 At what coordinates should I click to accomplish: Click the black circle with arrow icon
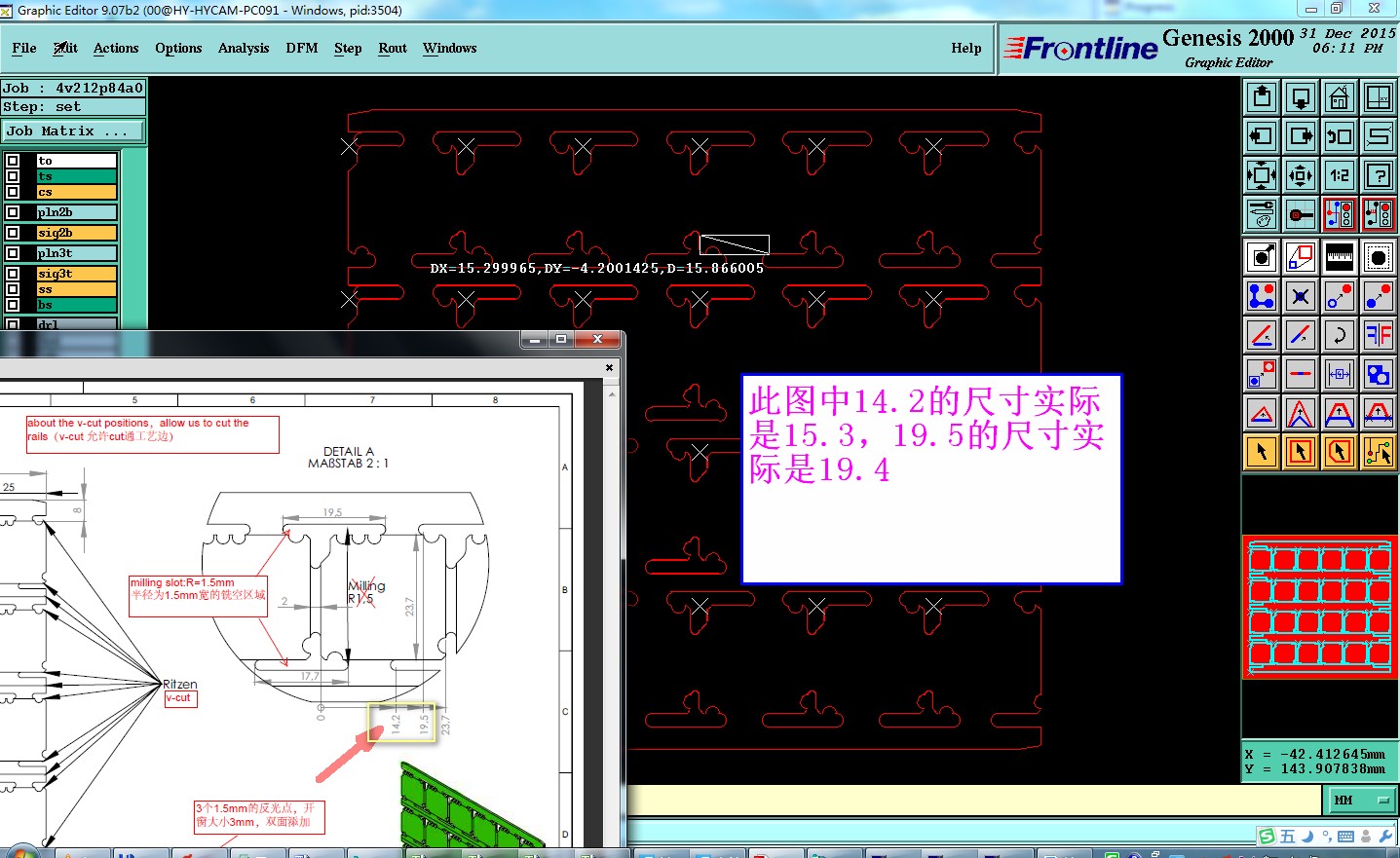(x=1262, y=257)
